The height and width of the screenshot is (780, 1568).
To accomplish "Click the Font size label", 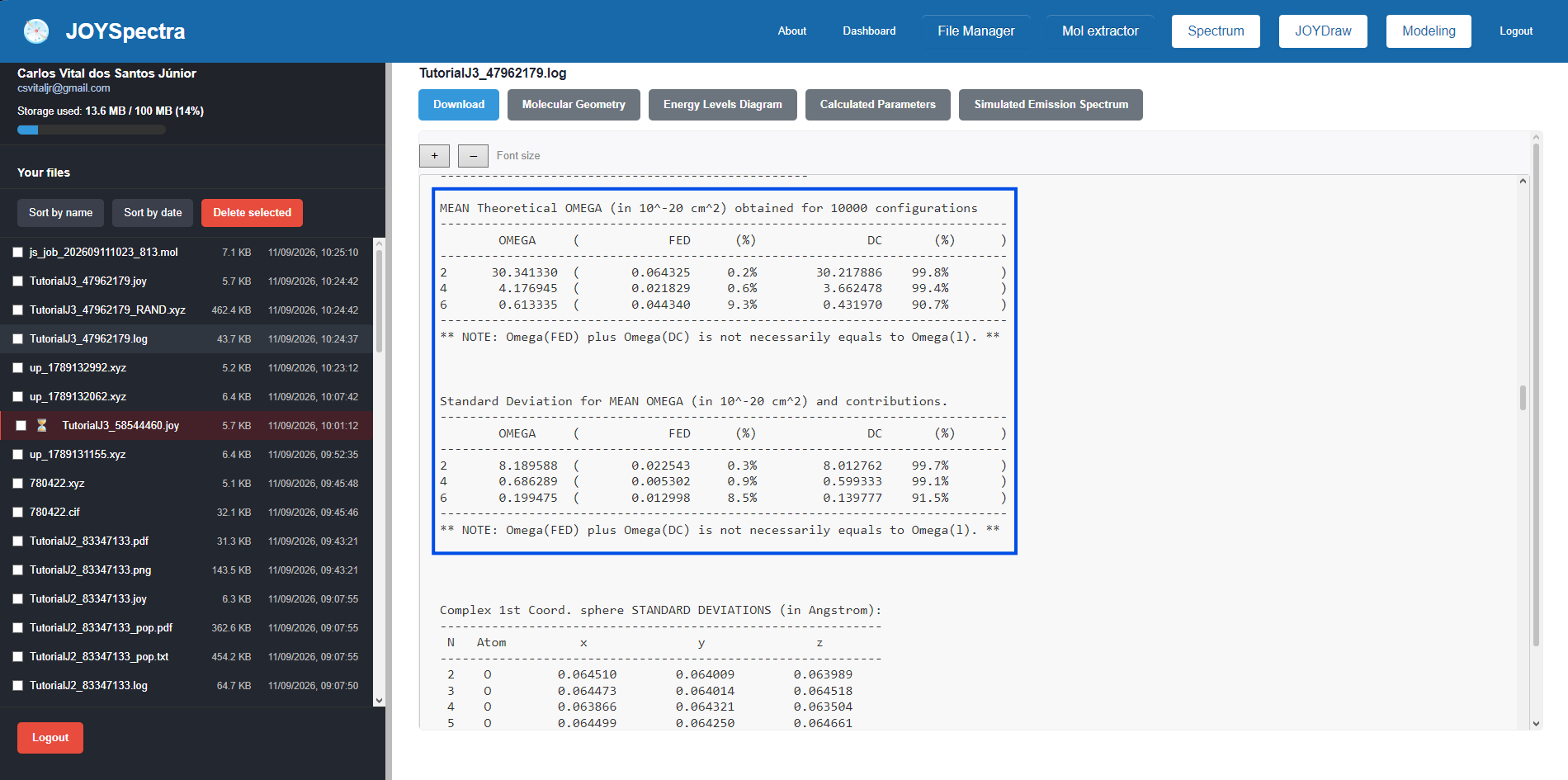I will tap(518, 156).
